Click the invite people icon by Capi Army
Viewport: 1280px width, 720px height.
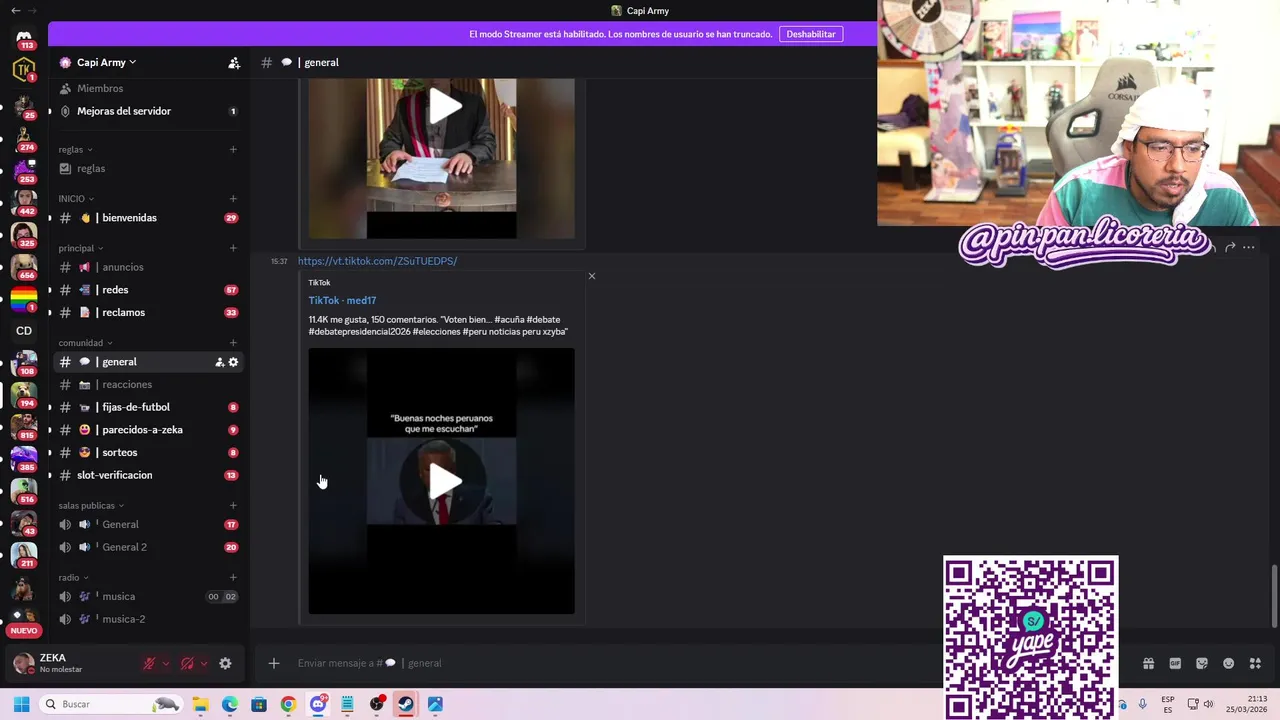point(234,62)
